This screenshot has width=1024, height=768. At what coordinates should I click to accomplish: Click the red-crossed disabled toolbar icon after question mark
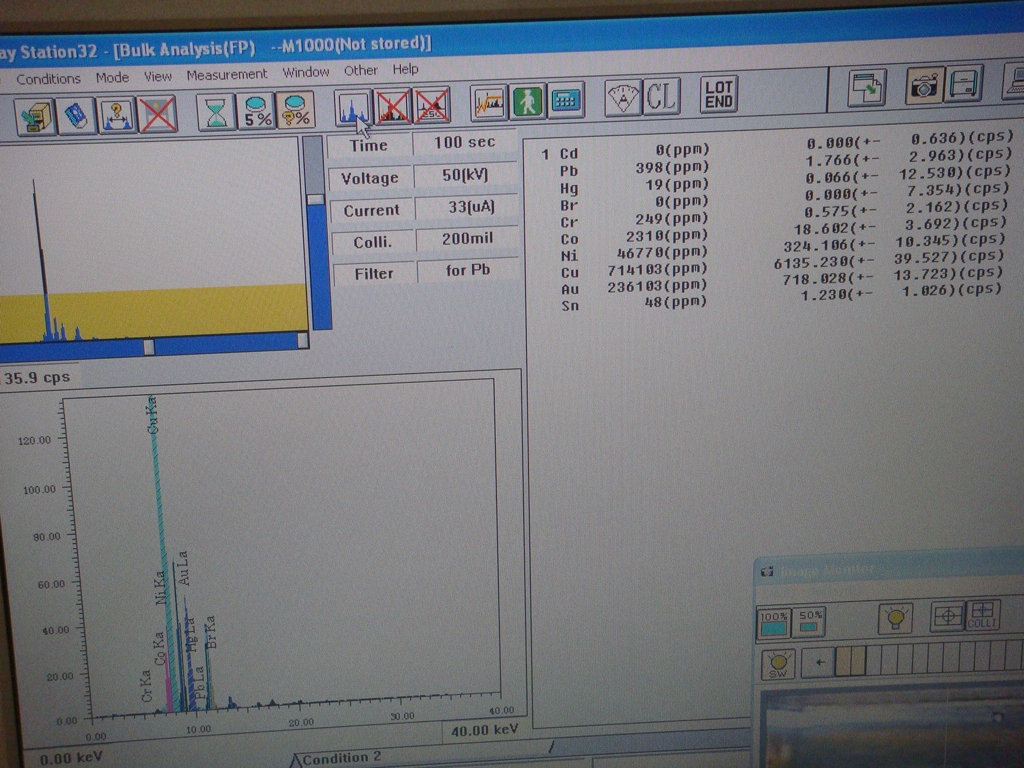tap(157, 114)
